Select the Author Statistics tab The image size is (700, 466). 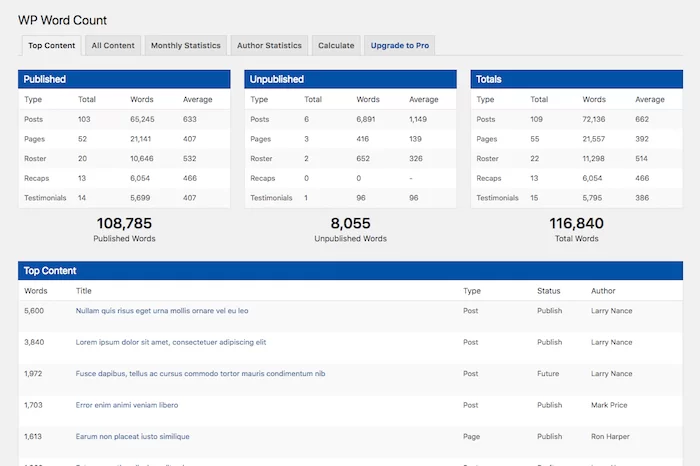[x=269, y=45]
